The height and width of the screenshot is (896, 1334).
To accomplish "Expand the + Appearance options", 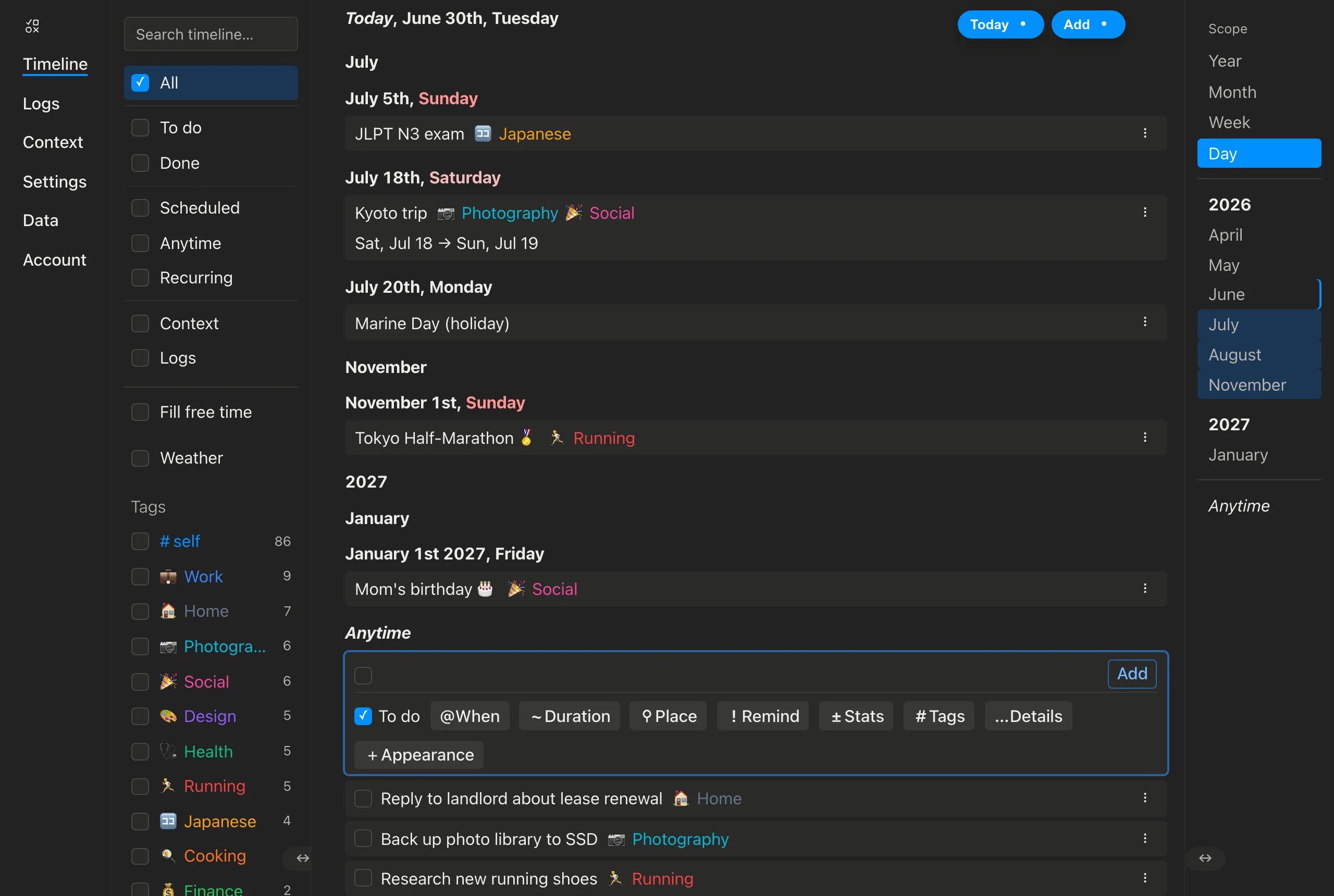I will pos(419,755).
